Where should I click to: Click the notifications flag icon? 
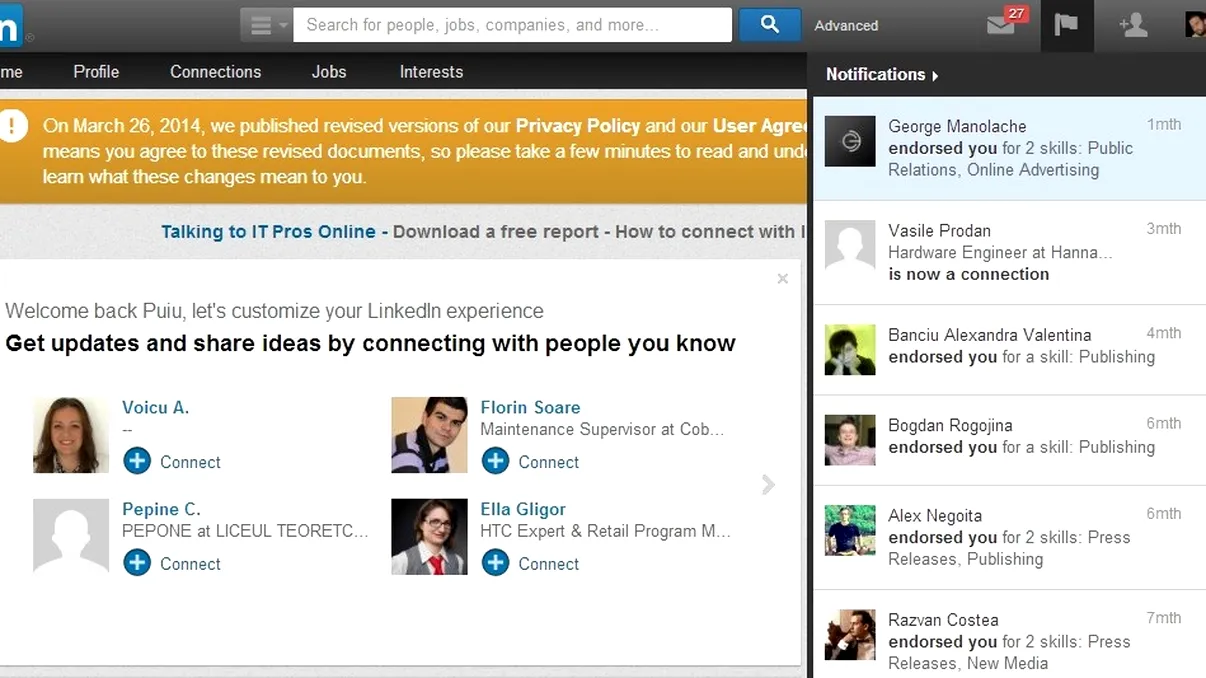(x=1066, y=26)
